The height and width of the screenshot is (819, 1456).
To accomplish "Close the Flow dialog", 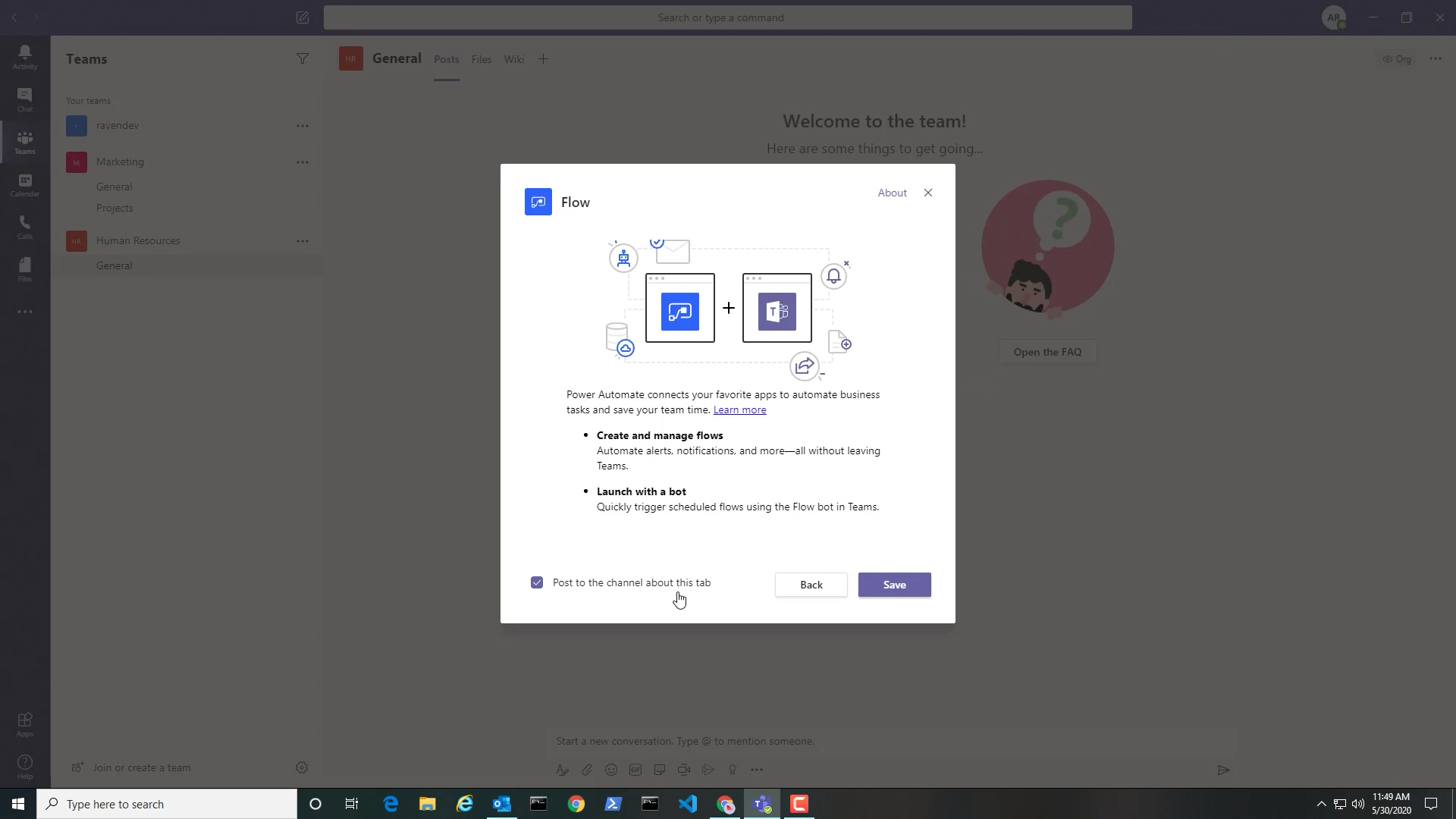I will (928, 193).
